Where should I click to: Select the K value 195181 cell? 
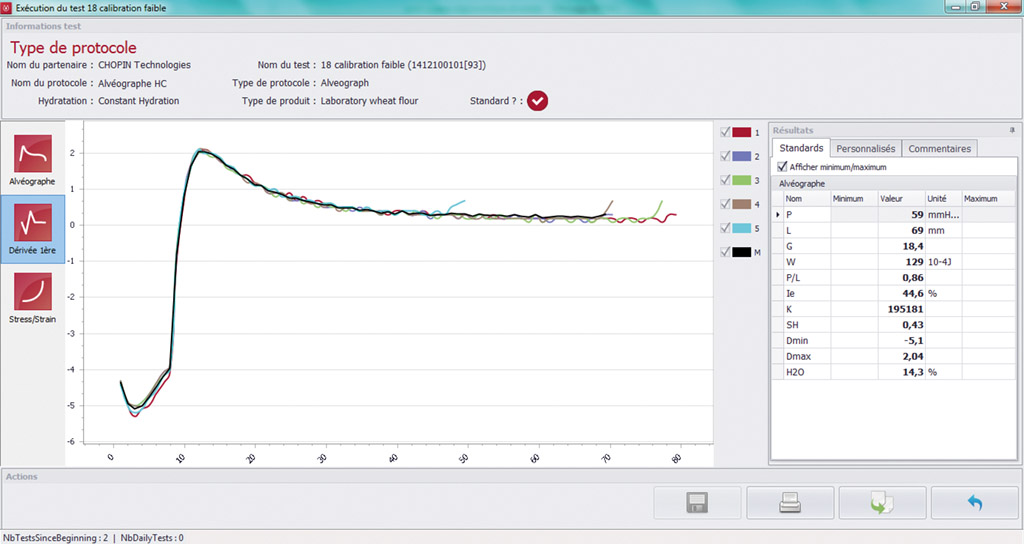(901, 309)
